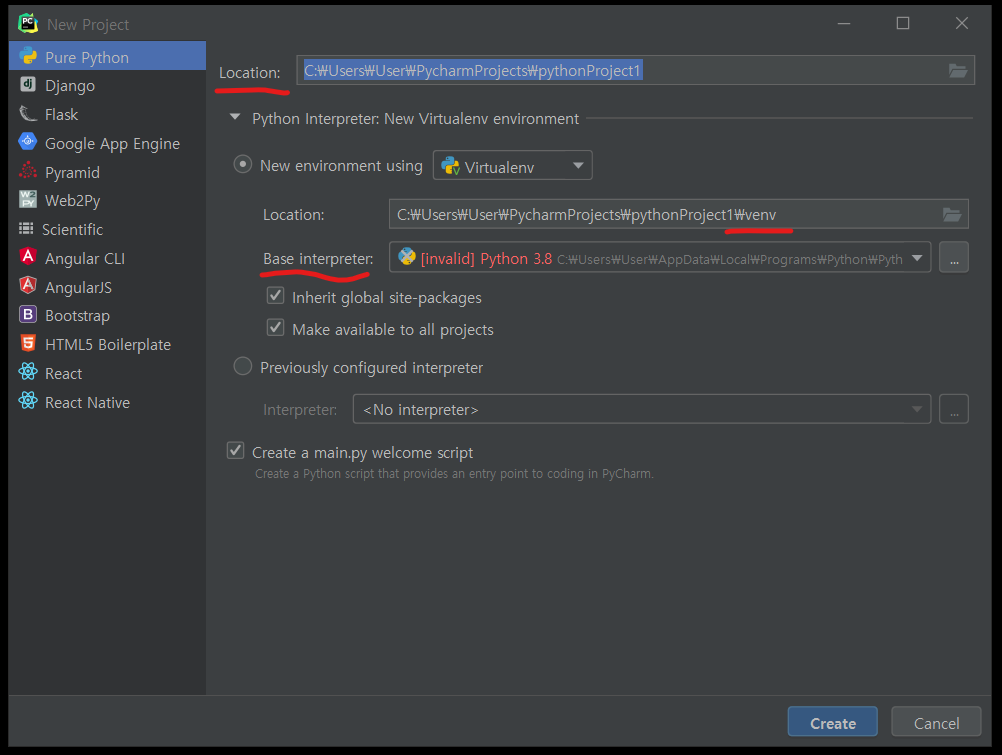Click the AngularJS icon
Image resolution: width=1002 pixels, height=755 pixels.
(28, 286)
